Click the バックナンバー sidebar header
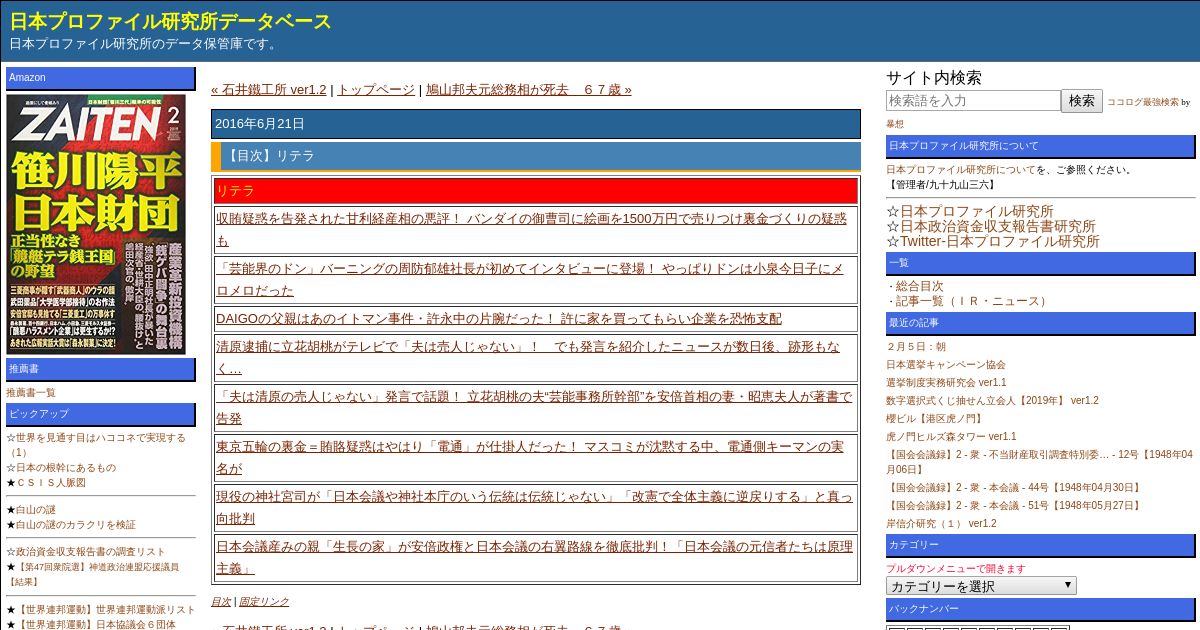 pyautogui.click(x=1040, y=609)
